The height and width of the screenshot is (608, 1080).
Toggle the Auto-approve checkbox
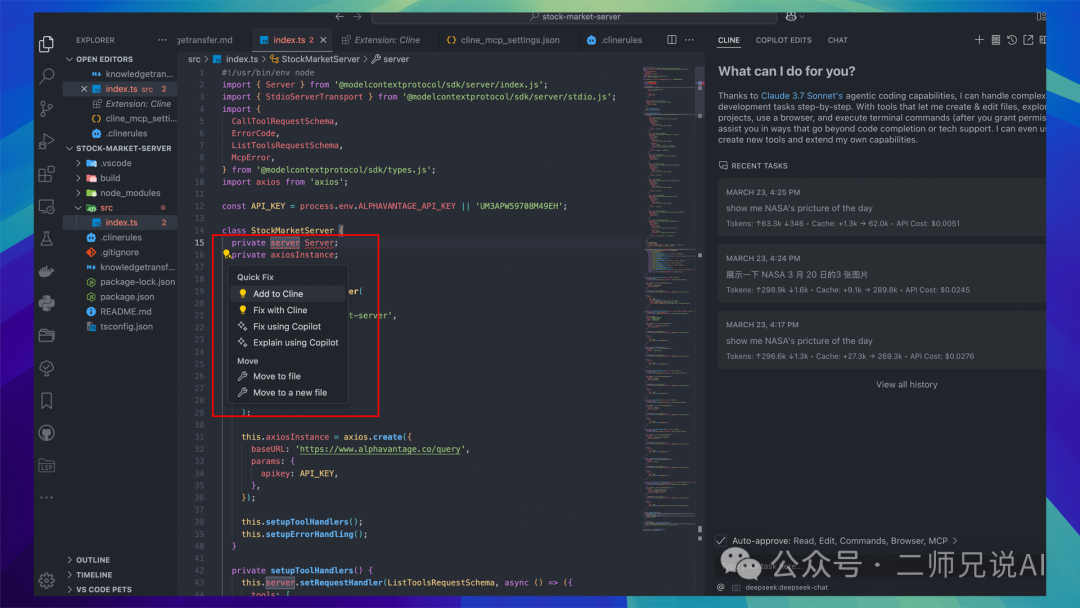coord(721,541)
